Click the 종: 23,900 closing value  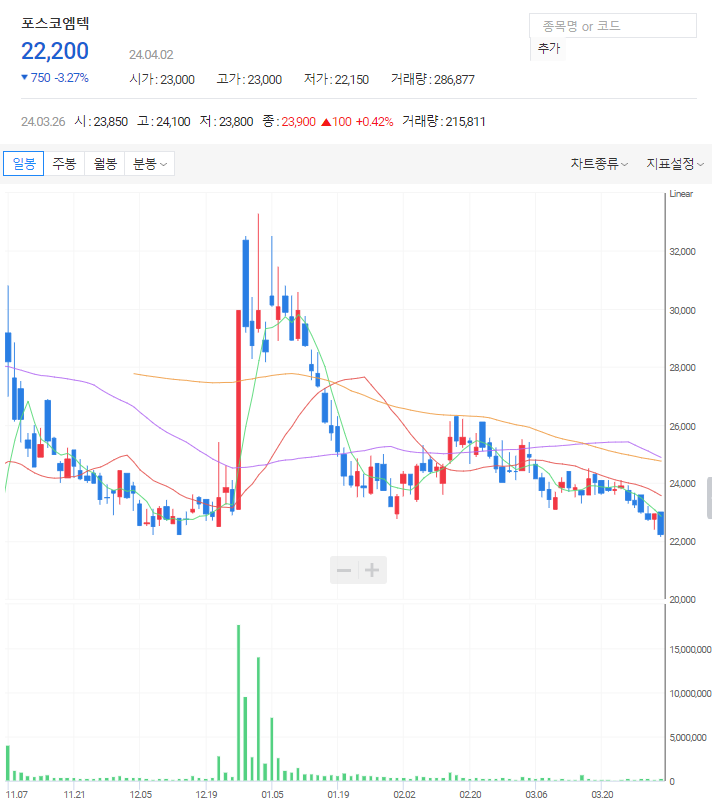point(289,121)
